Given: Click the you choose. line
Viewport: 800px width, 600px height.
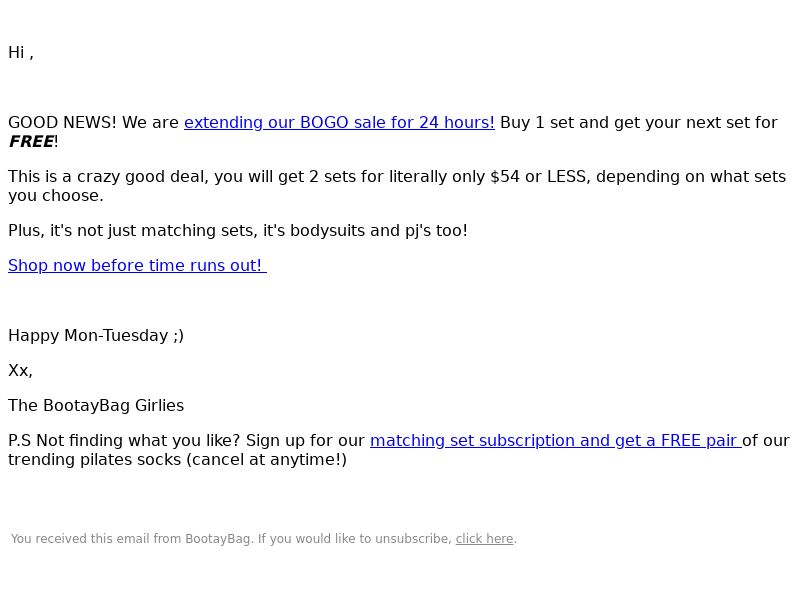Looking at the screenshot, I should (56, 196).
